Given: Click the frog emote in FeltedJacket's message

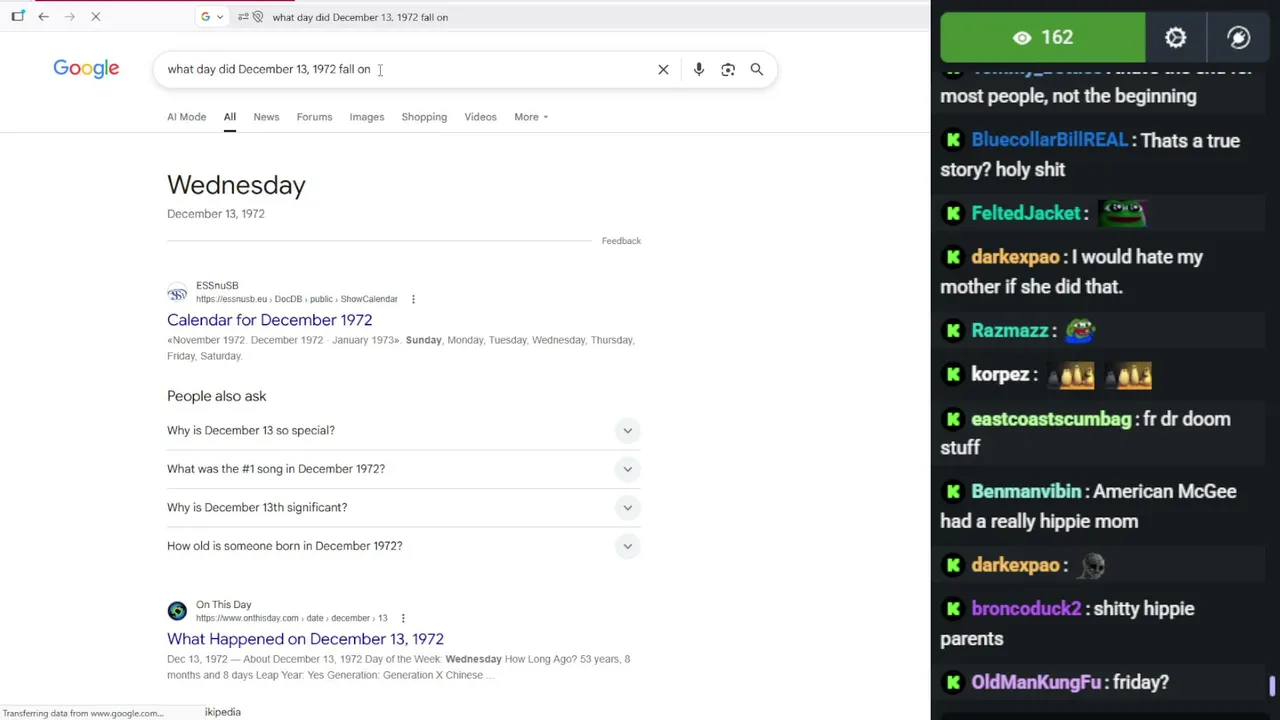Looking at the screenshot, I should point(1122,212).
